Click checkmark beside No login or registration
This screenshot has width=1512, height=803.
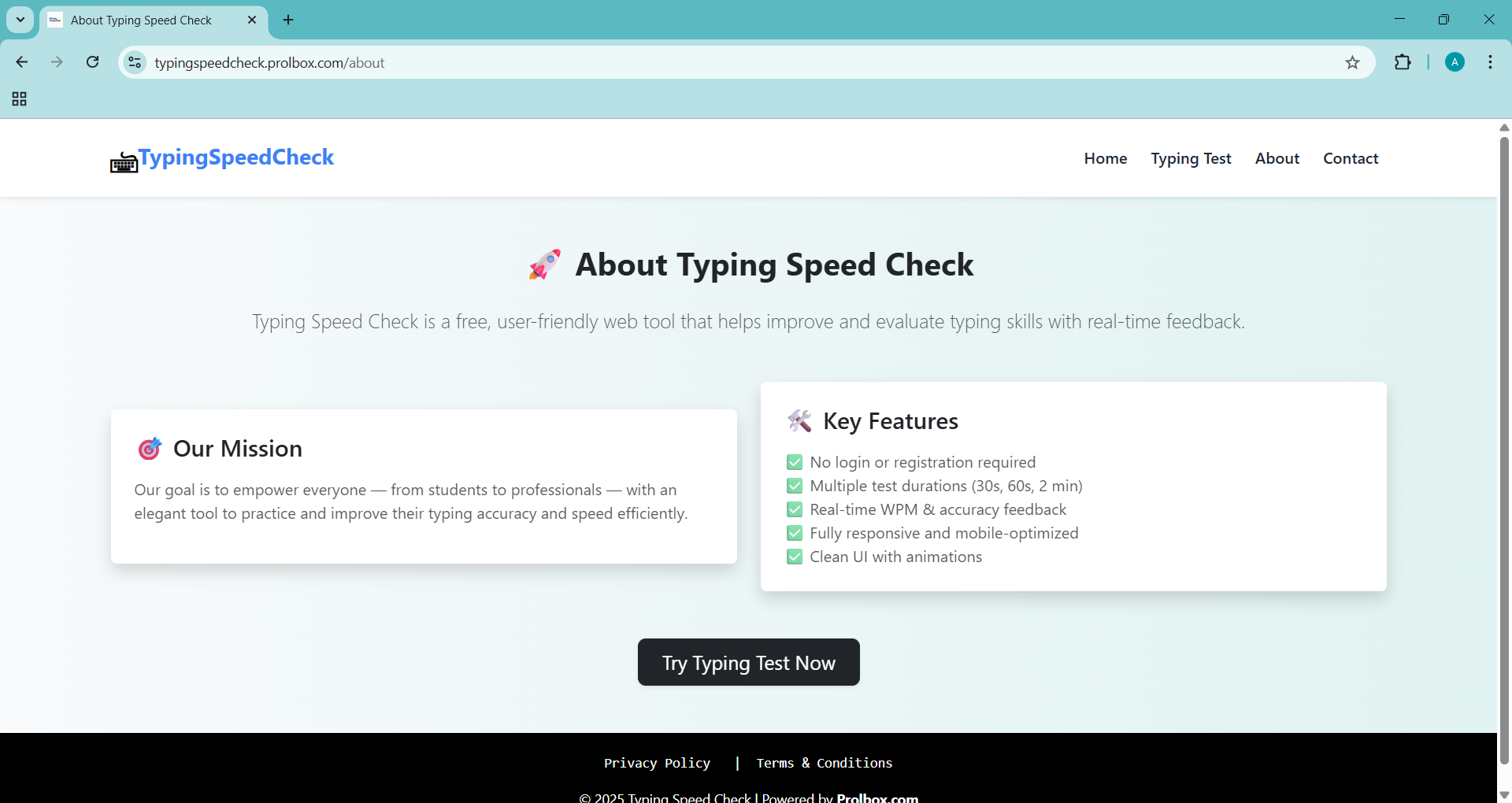pos(795,462)
